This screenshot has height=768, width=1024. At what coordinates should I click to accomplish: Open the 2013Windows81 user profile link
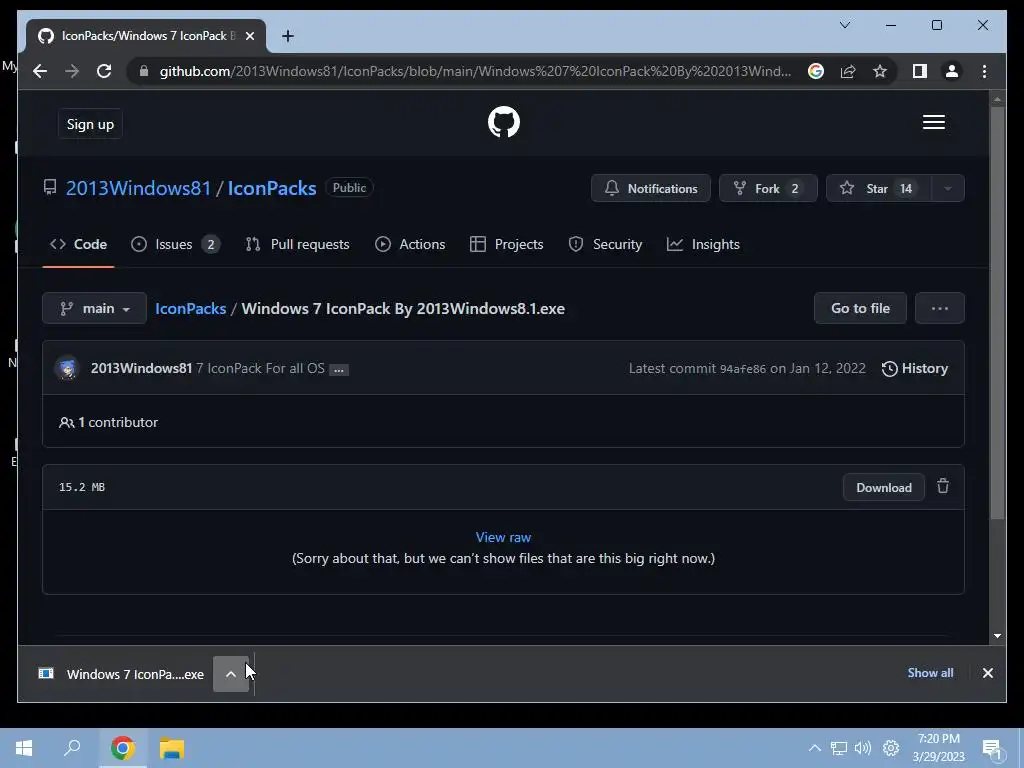click(138, 188)
